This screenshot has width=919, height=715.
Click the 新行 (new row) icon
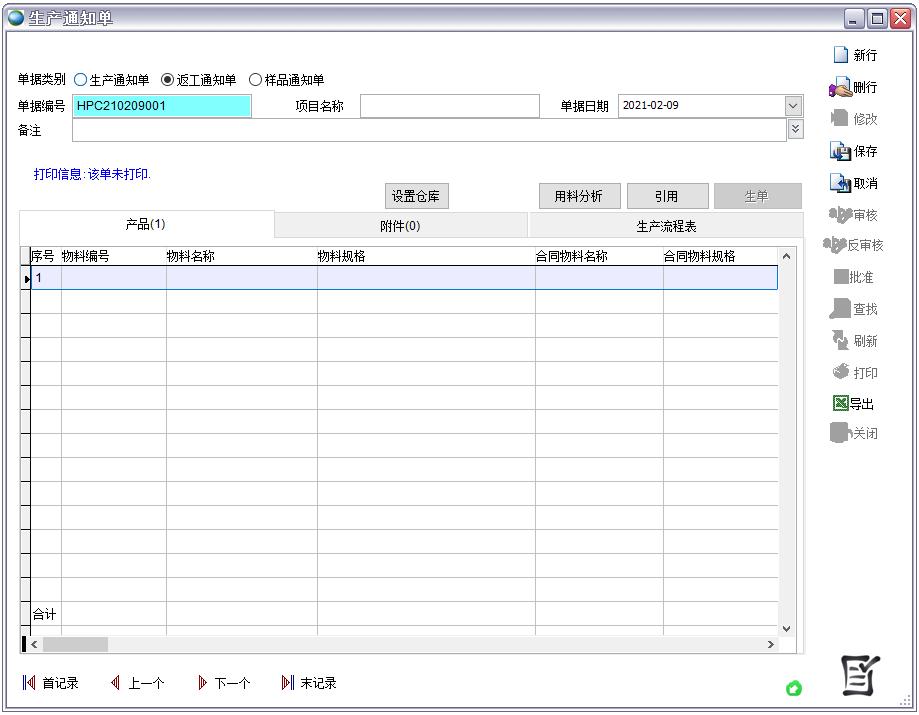[853, 55]
